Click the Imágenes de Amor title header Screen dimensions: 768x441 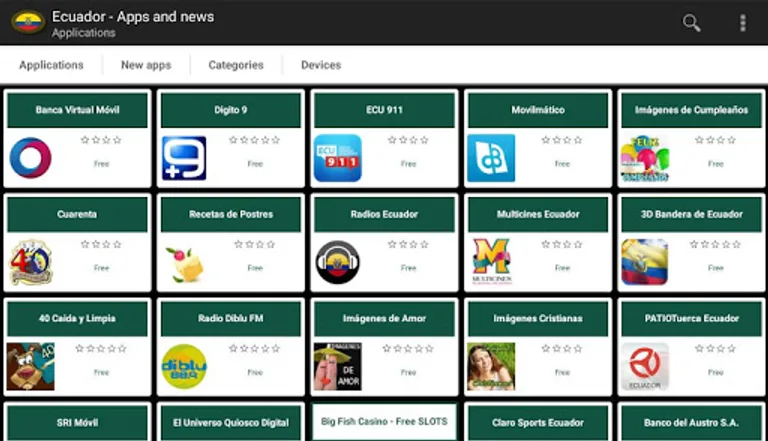tap(384, 318)
